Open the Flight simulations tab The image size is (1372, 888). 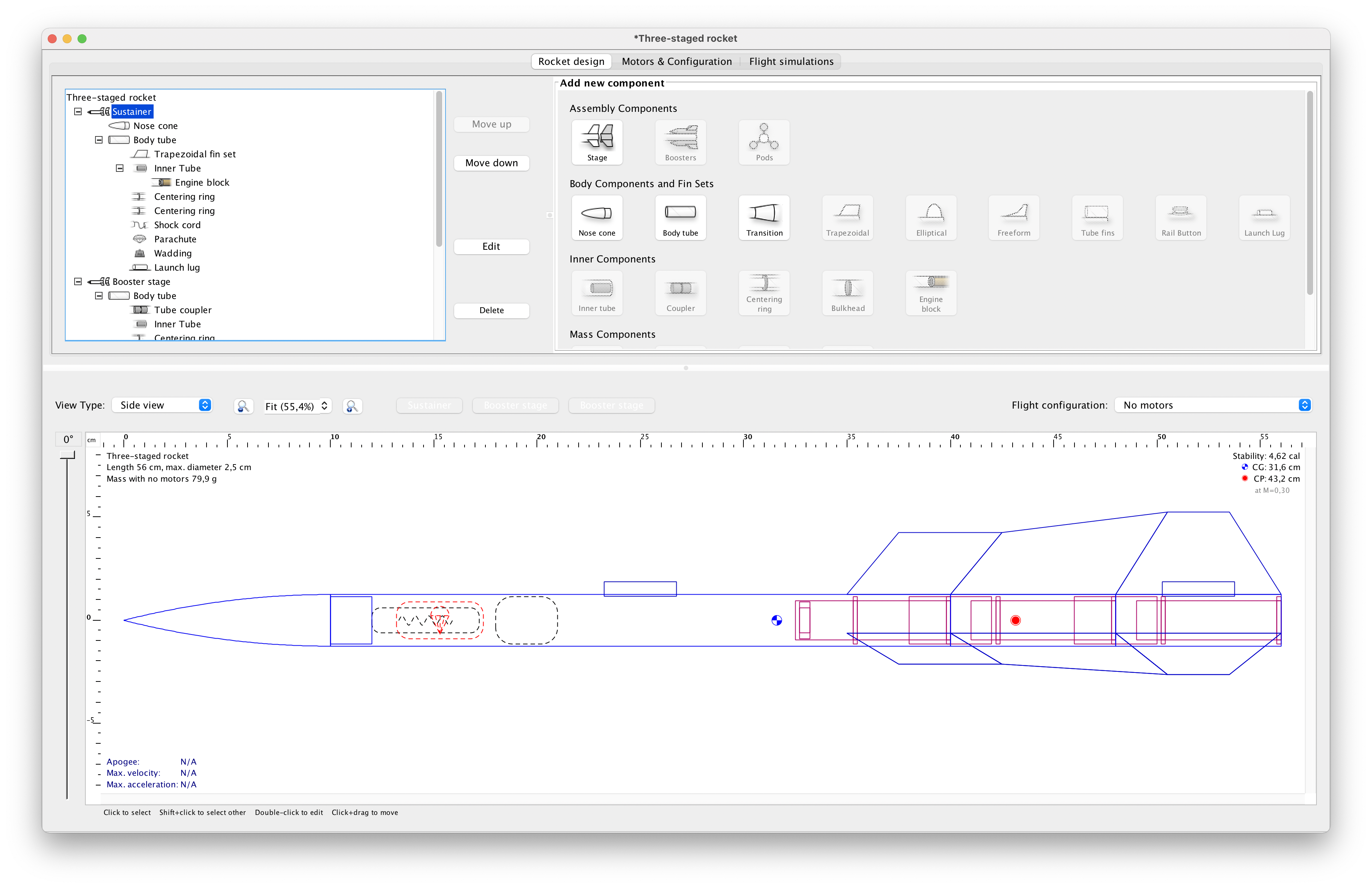(791, 61)
